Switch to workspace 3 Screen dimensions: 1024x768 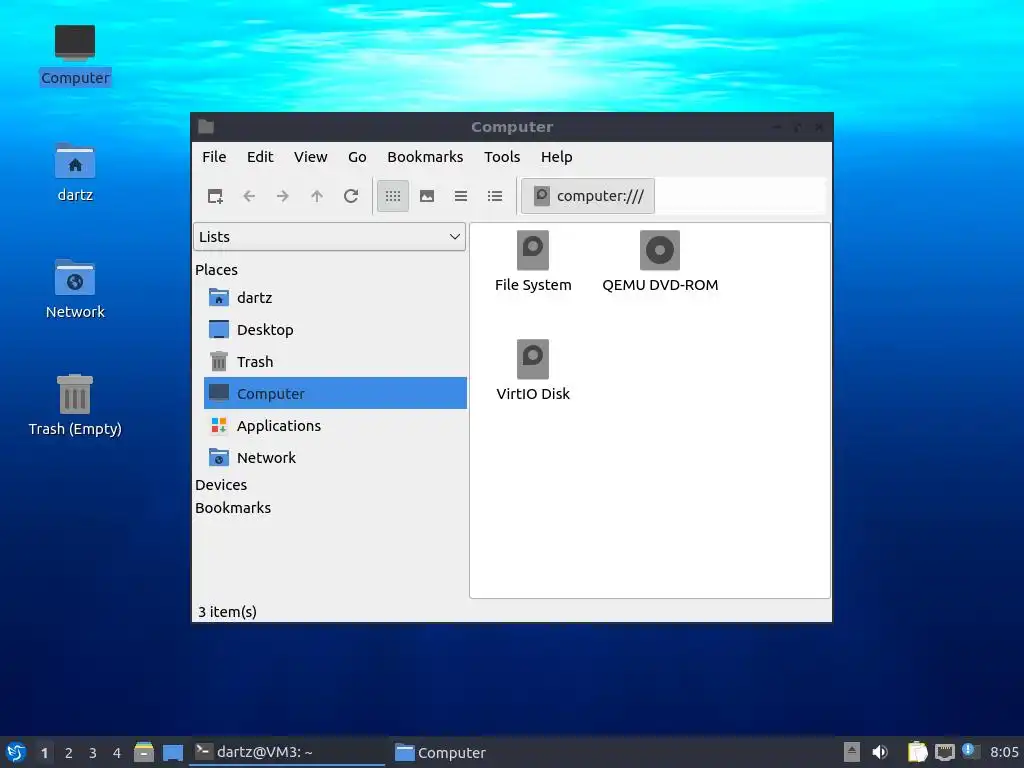click(93, 753)
